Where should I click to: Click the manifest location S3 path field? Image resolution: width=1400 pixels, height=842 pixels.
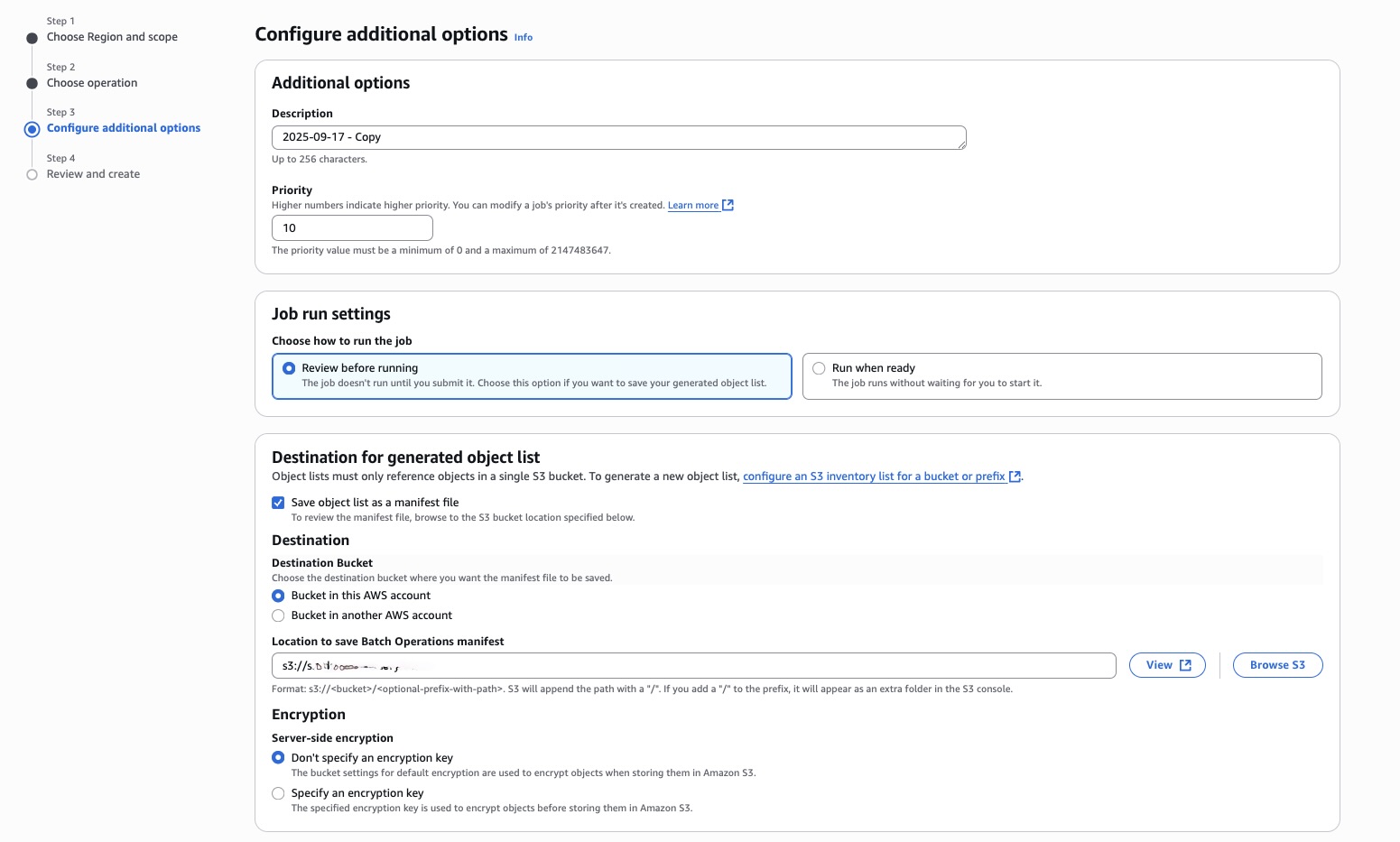pyautogui.click(x=693, y=666)
